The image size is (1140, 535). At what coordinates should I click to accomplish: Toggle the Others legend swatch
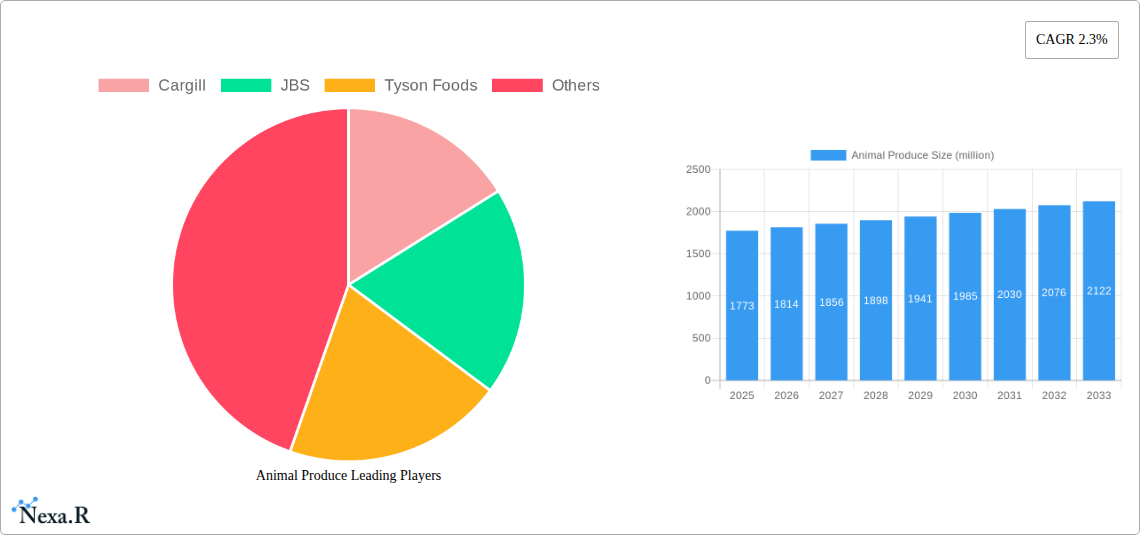point(518,86)
